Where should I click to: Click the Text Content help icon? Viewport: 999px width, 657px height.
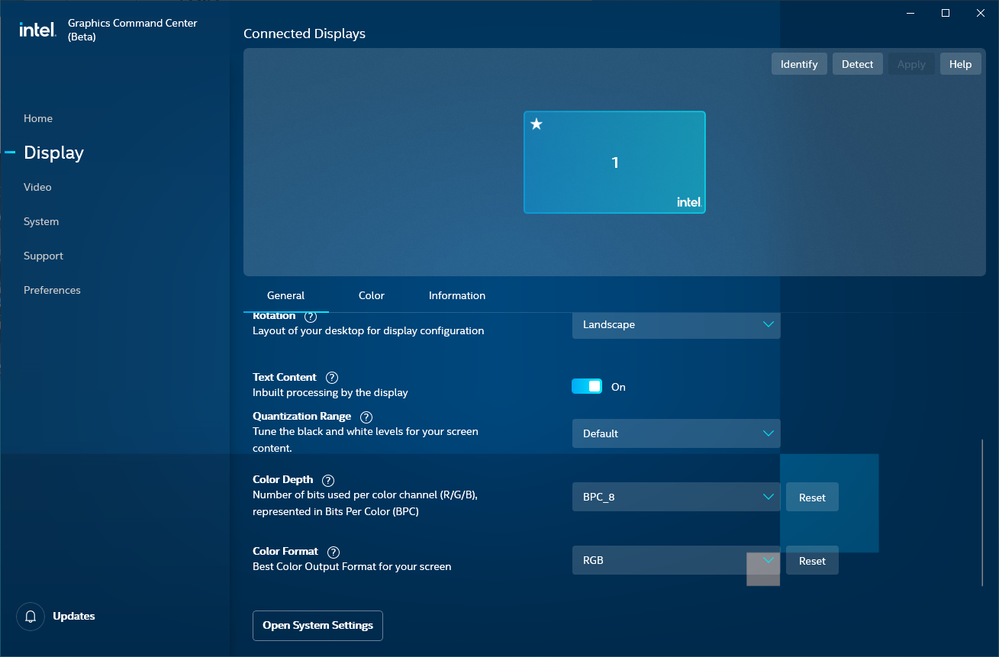click(332, 378)
